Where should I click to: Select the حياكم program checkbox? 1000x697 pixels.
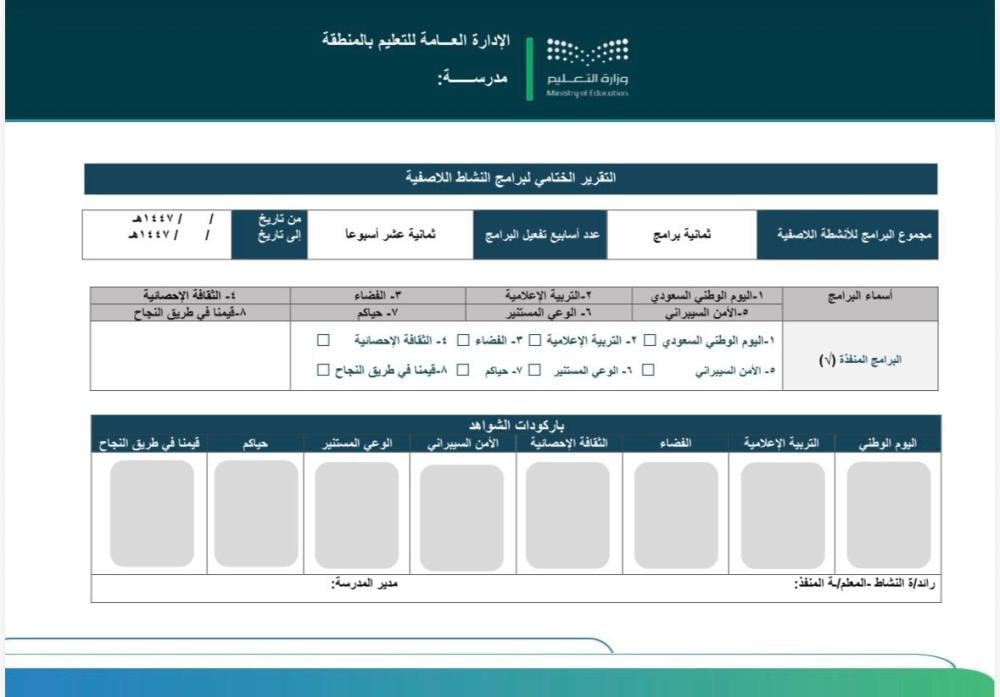tap(462, 371)
